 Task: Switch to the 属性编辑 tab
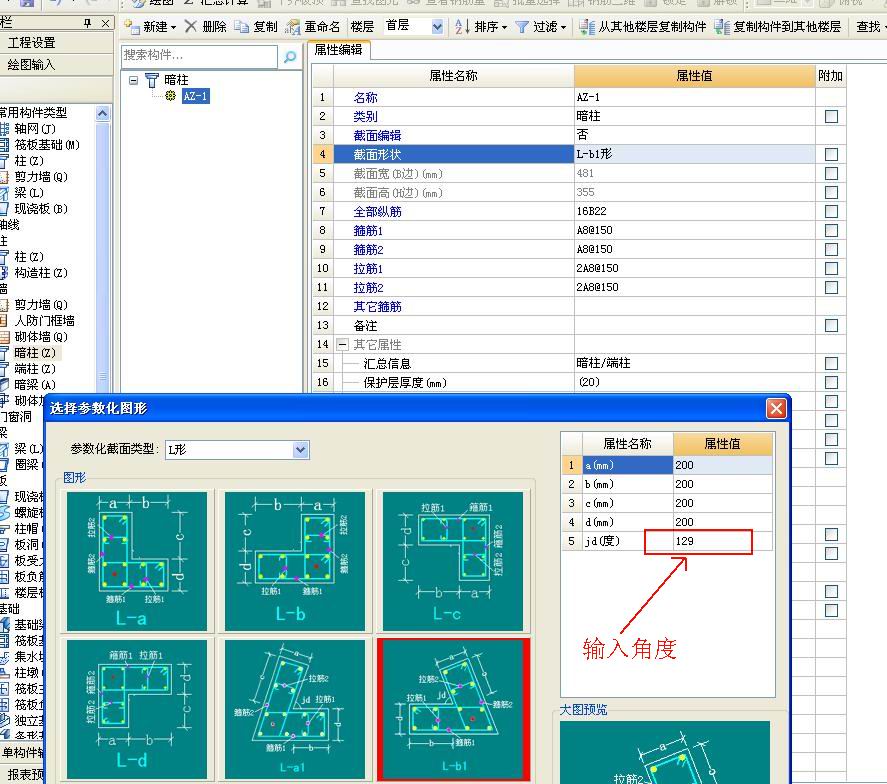pos(338,50)
